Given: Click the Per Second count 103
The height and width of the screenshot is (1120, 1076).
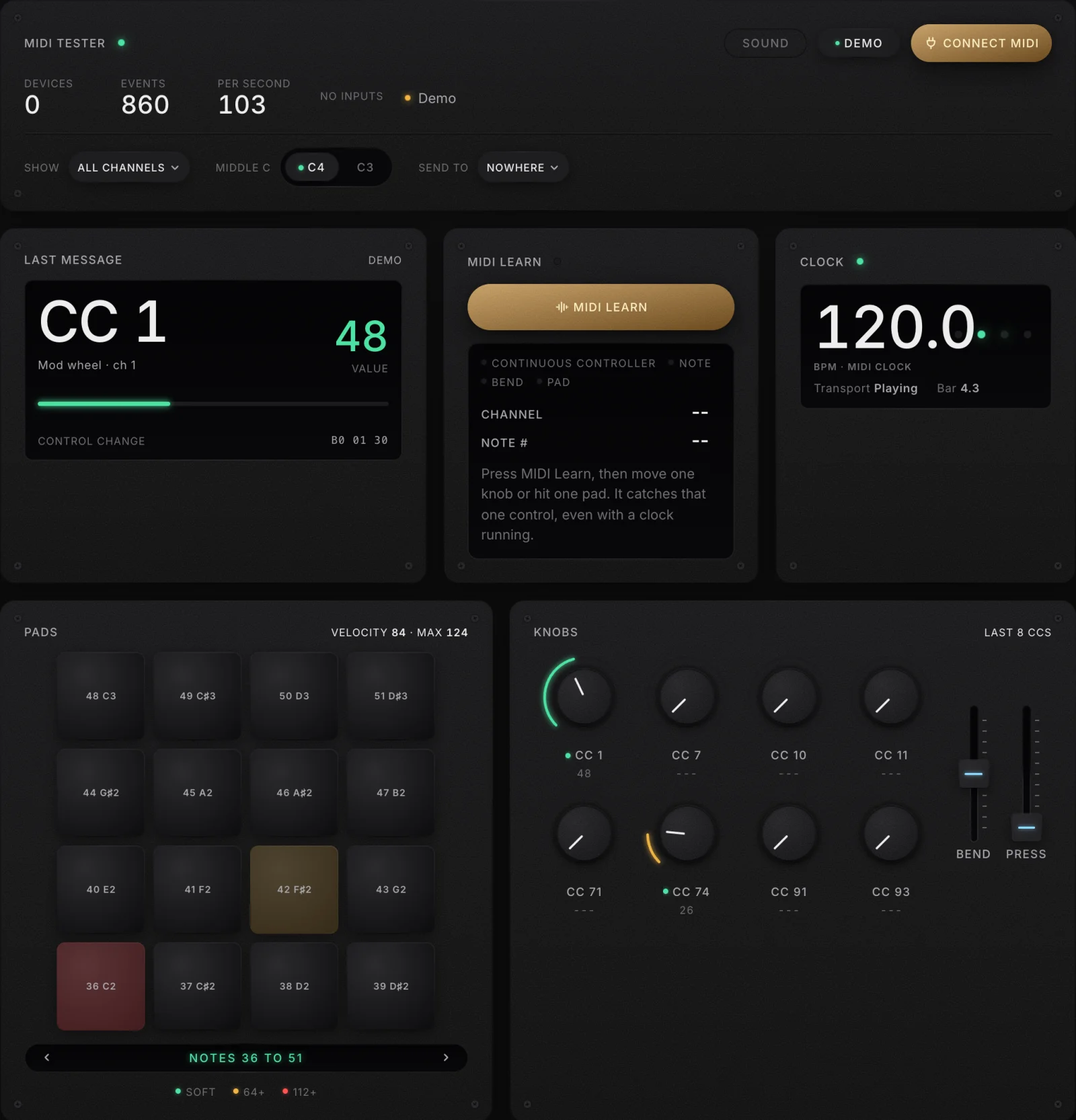Looking at the screenshot, I should (x=242, y=105).
